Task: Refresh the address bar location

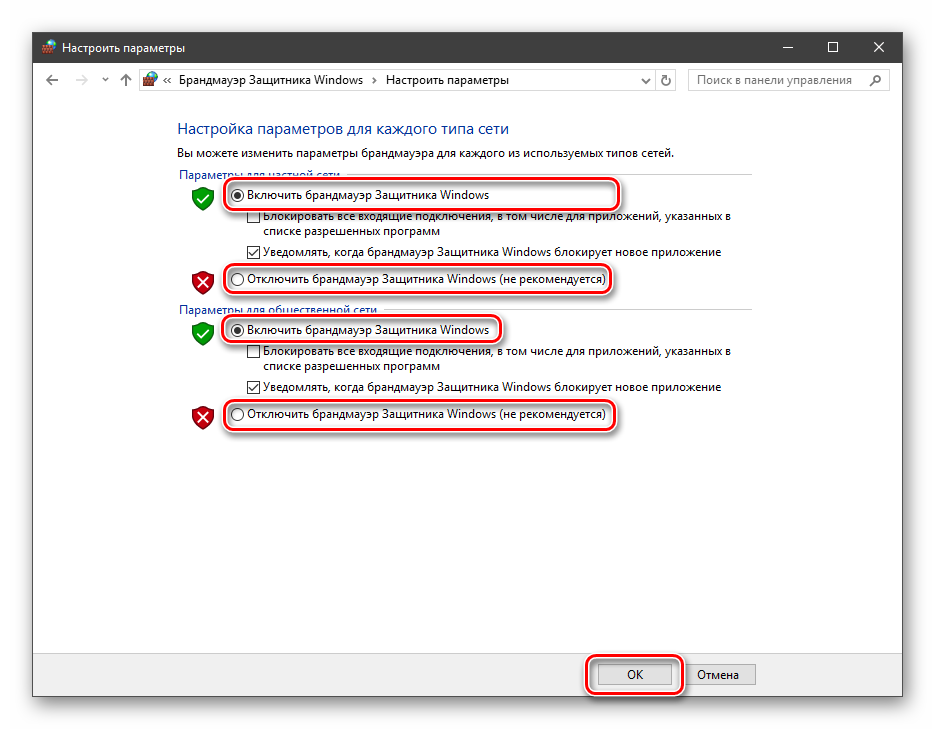Action: tap(667, 80)
